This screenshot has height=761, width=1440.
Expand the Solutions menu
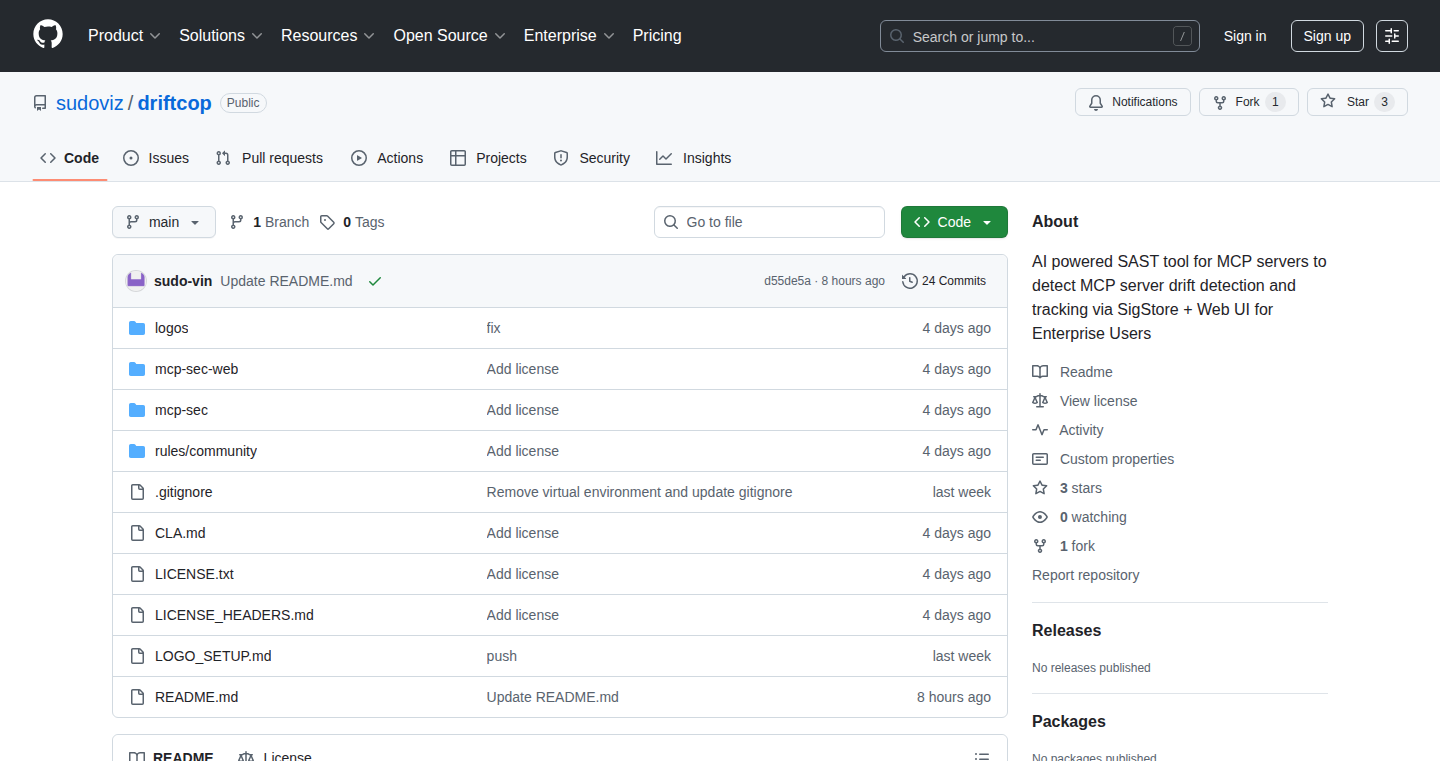point(221,36)
